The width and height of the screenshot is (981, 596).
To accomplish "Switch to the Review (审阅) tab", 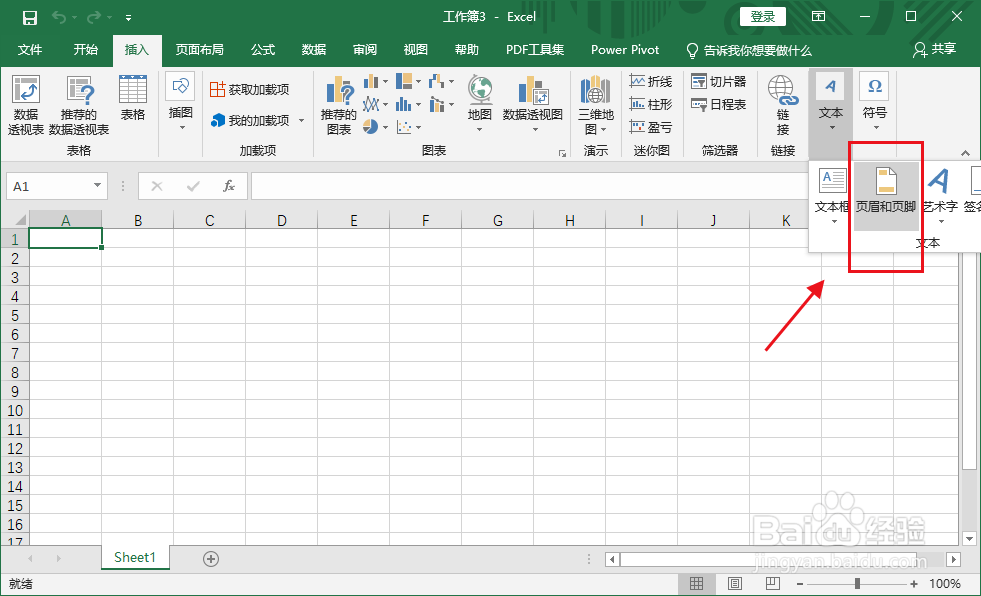I will 364,50.
